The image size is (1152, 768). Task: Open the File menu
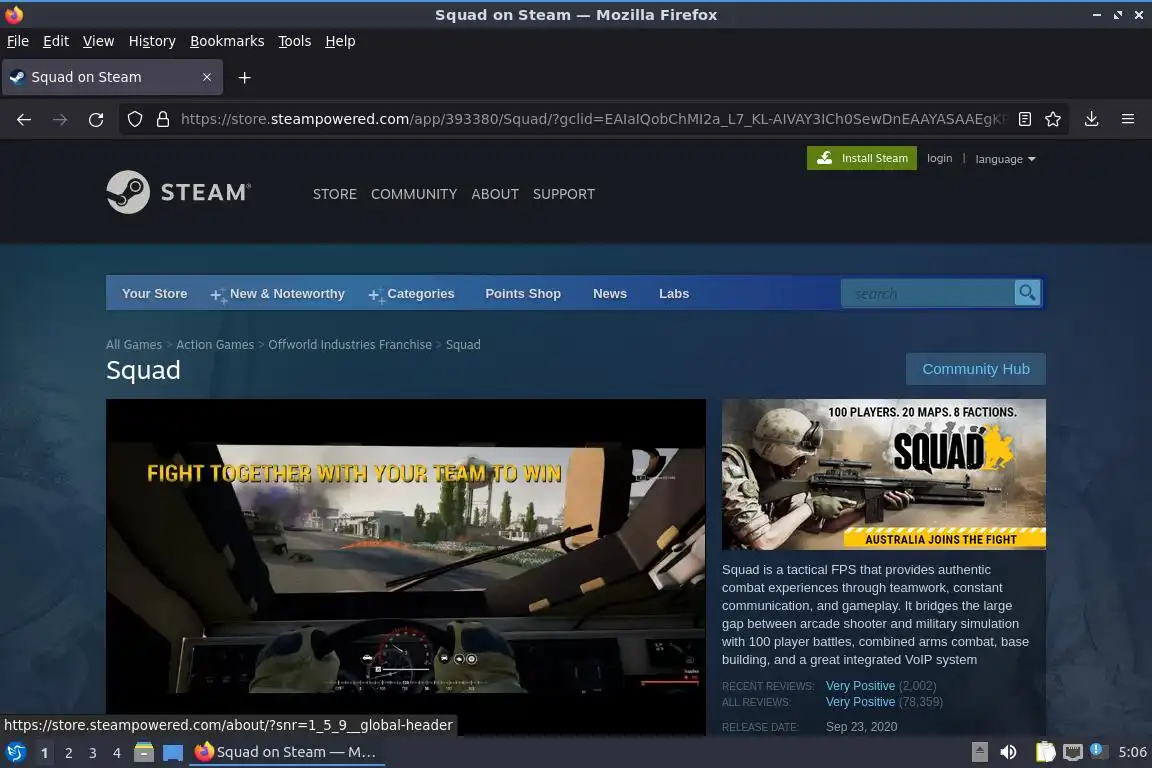pyautogui.click(x=18, y=41)
